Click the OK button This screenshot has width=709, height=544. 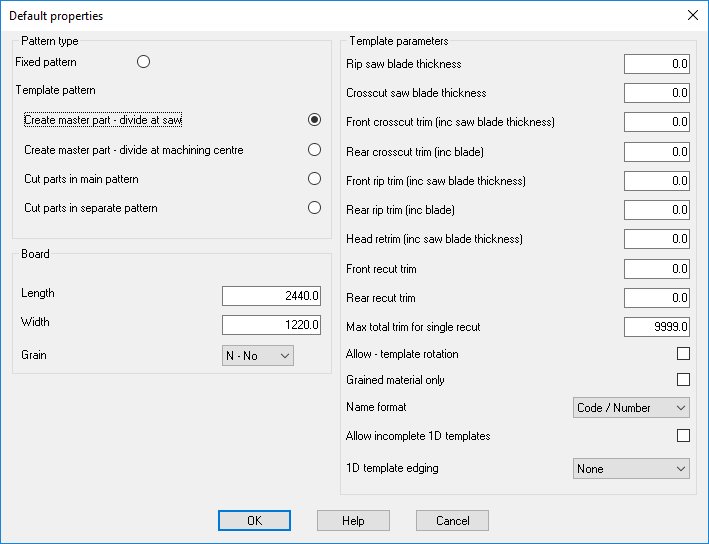click(254, 520)
